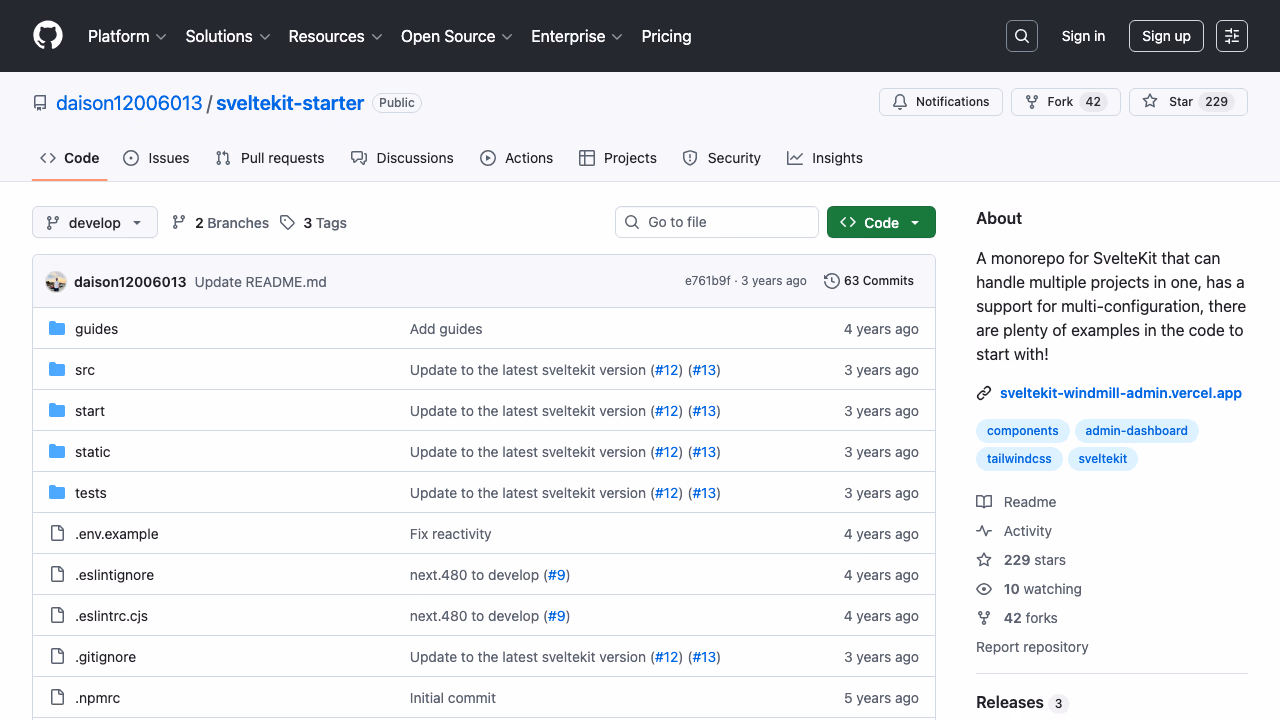
Task: Open the command palette icon top right
Action: [x=1231, y=35]
